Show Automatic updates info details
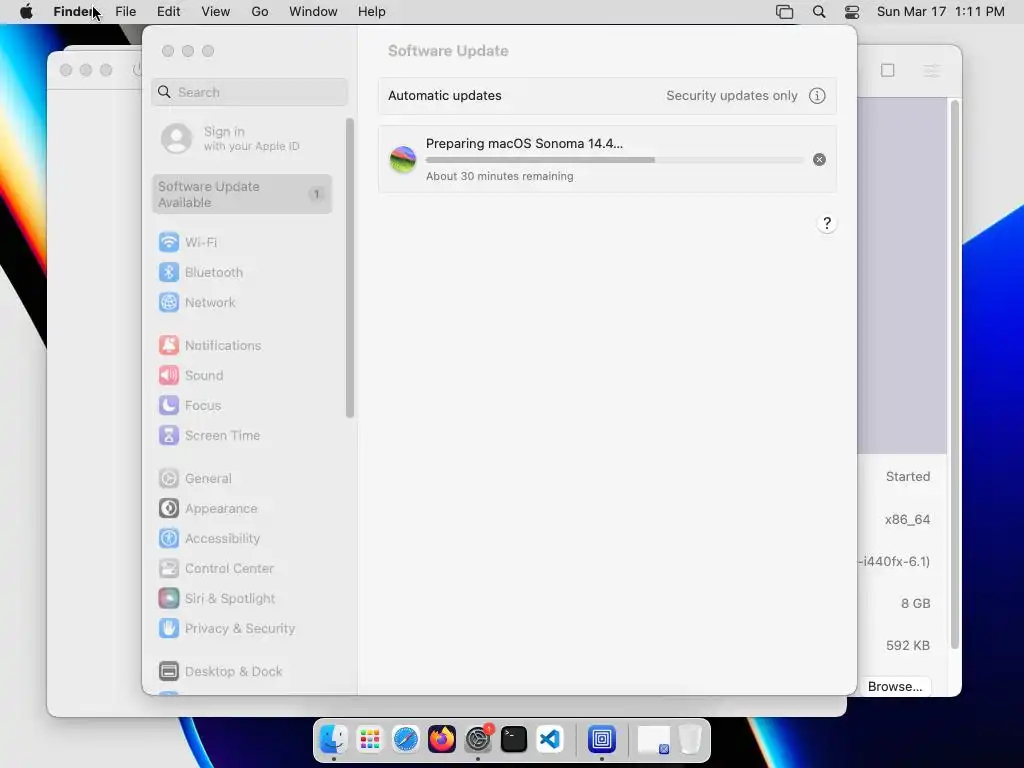 pyautogui.click(x=817, y=96)
